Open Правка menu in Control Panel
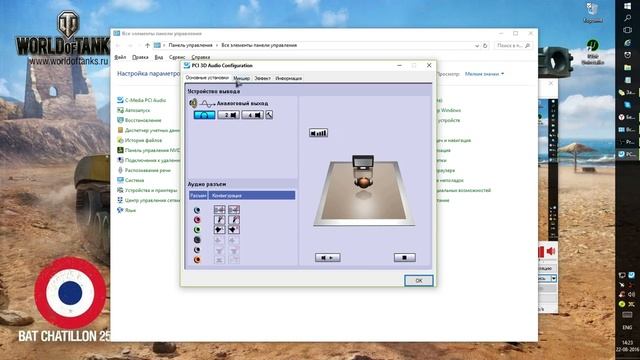The image size is (640, 360). [140, 57]
